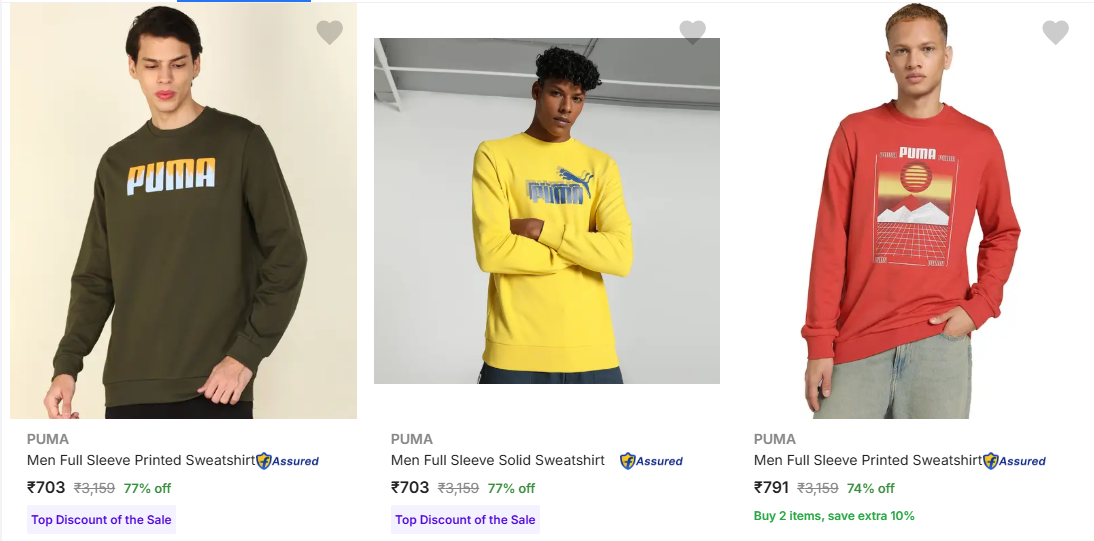Image resolution: width=1094 pixels, height=541 pixels.
Task: Open olive green Puma sweatshirt image
Action: click(183, 211)
